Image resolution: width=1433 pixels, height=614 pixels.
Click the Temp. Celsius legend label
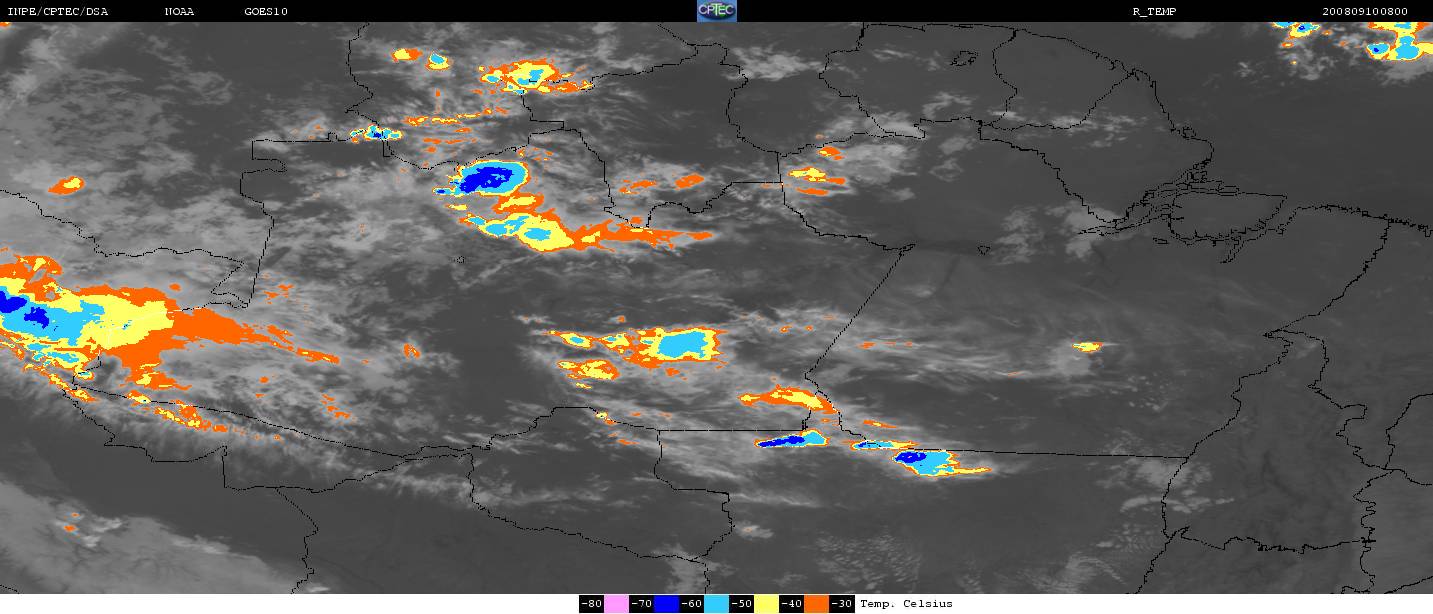tap(906, 604)
